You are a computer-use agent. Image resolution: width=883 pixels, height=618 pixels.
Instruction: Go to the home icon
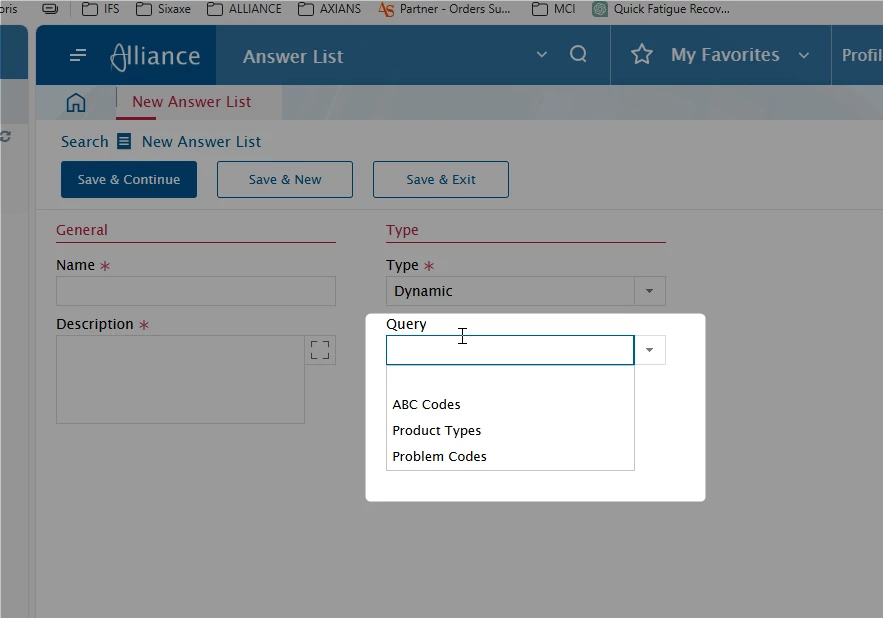(x=76, y=103)
